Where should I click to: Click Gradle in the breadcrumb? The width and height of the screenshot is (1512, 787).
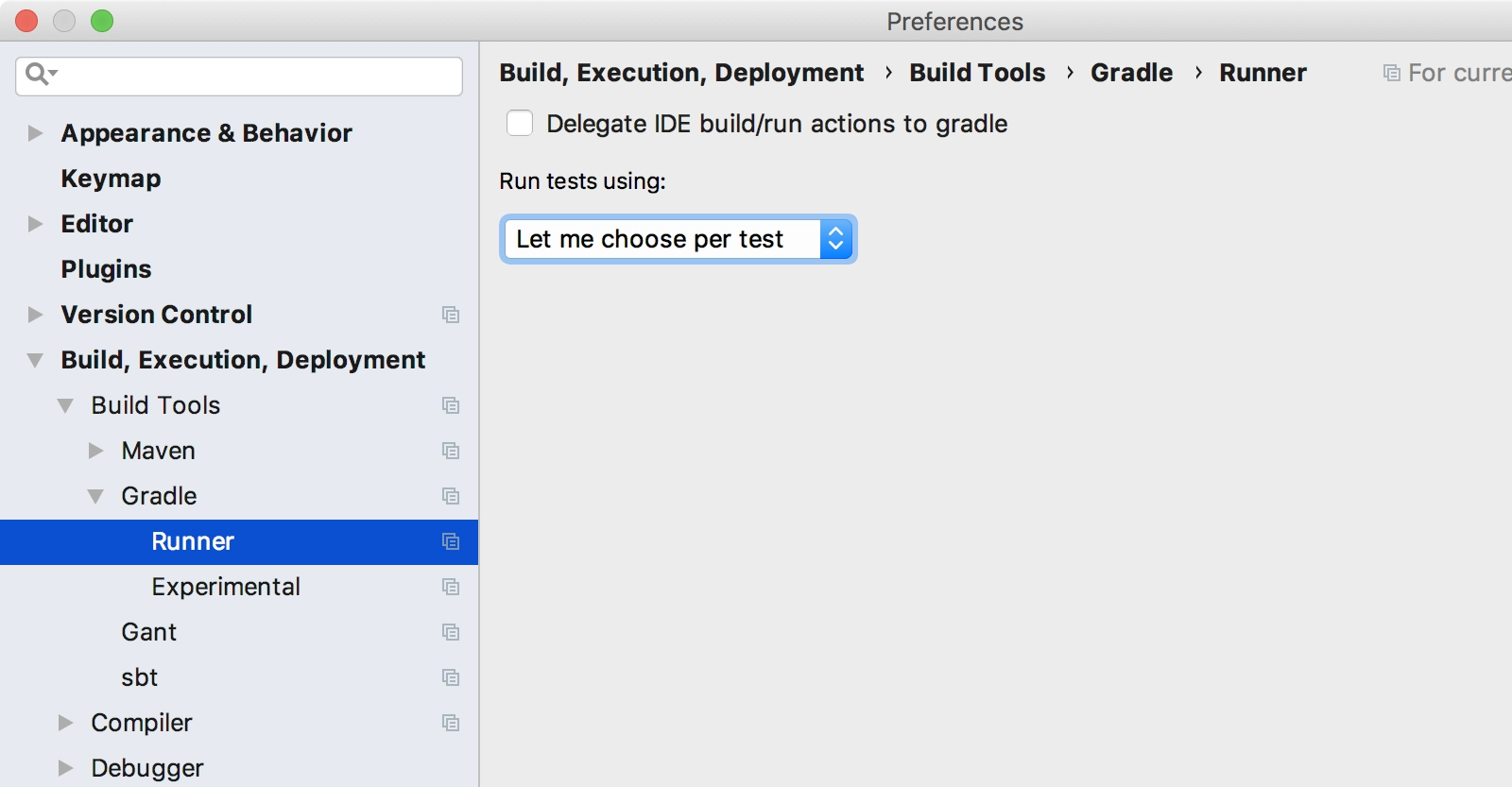pos(1131,73)
